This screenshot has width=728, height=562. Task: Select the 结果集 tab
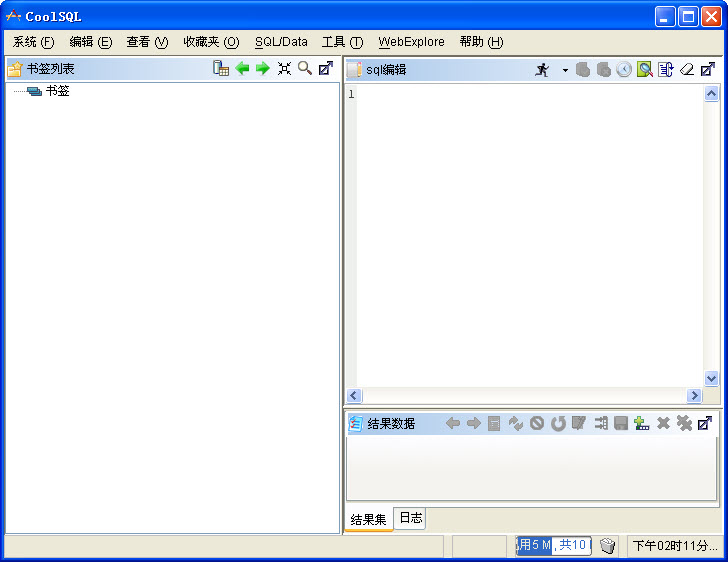click(x=368, y=519)
